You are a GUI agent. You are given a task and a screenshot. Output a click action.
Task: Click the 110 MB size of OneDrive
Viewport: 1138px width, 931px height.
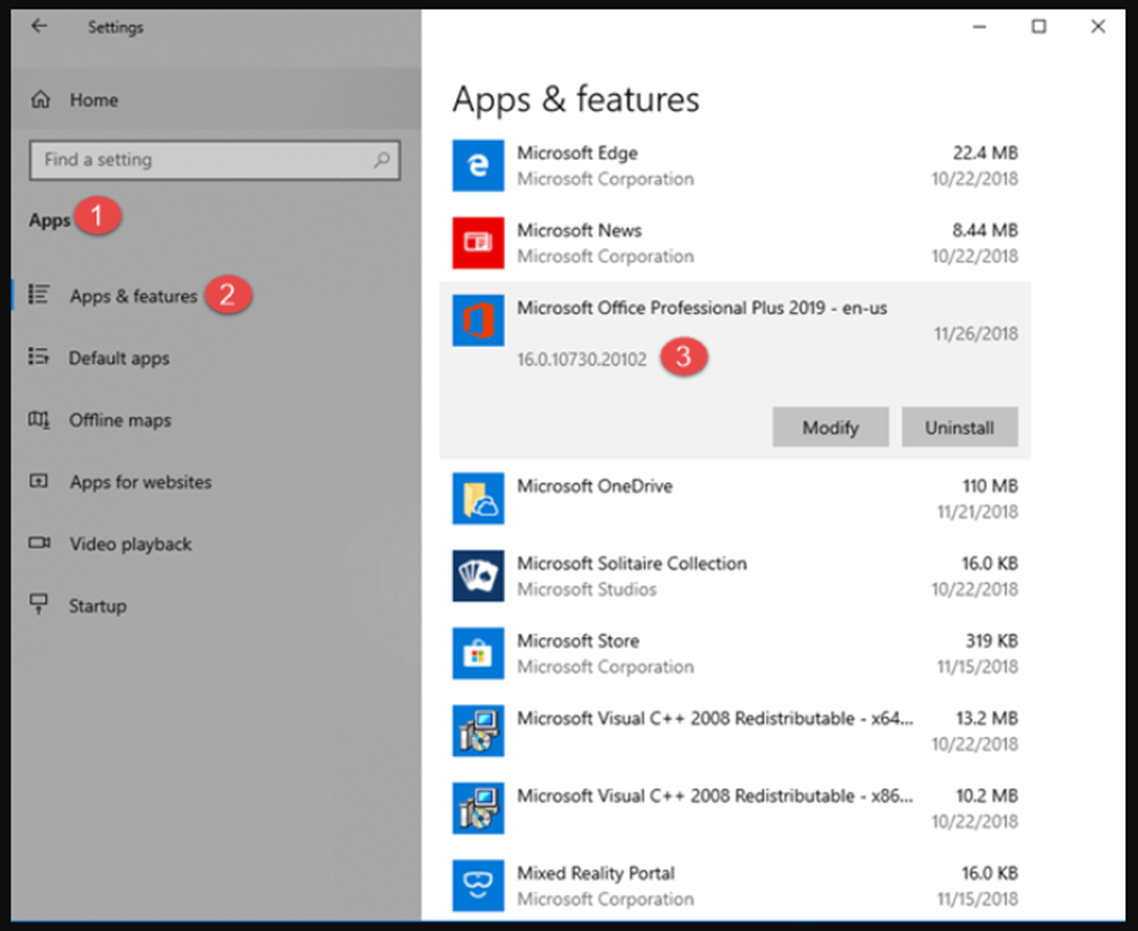pyautogui.click(x=990, y=485)
